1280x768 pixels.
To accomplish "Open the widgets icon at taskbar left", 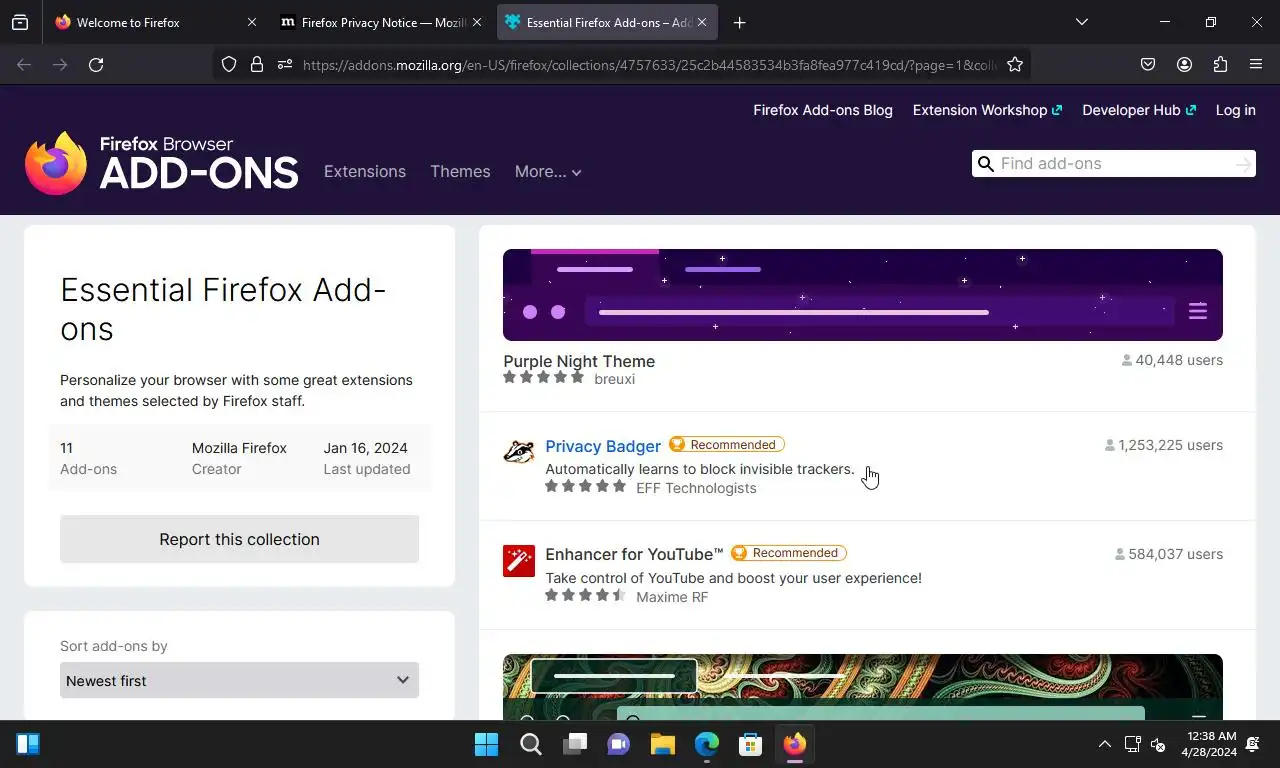I will tap(28, 744).
